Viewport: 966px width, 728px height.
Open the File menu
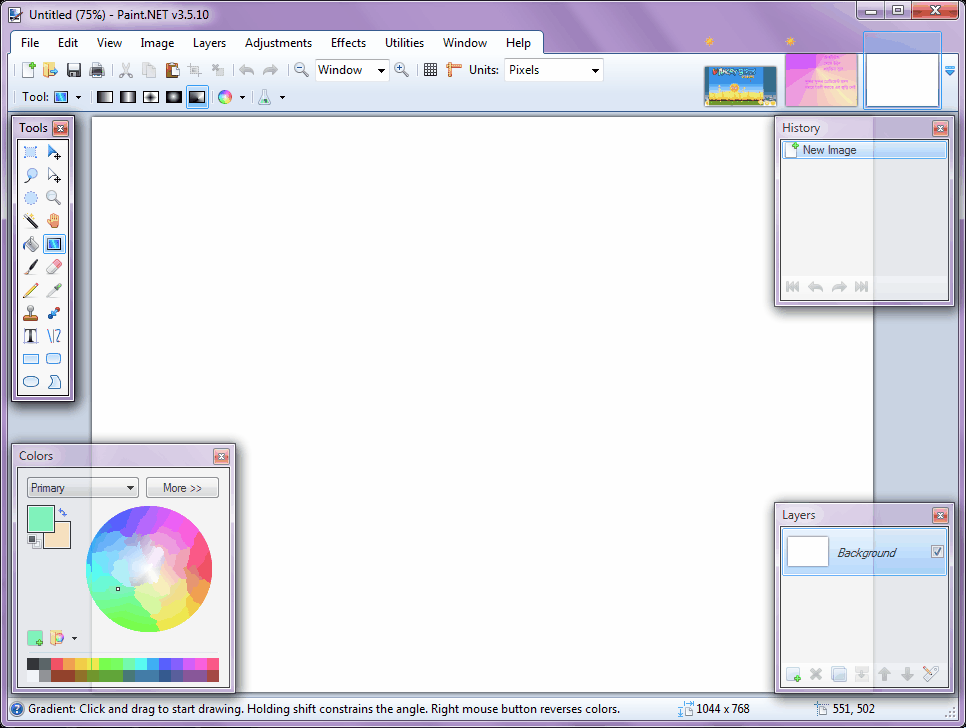tap(30, 42)
